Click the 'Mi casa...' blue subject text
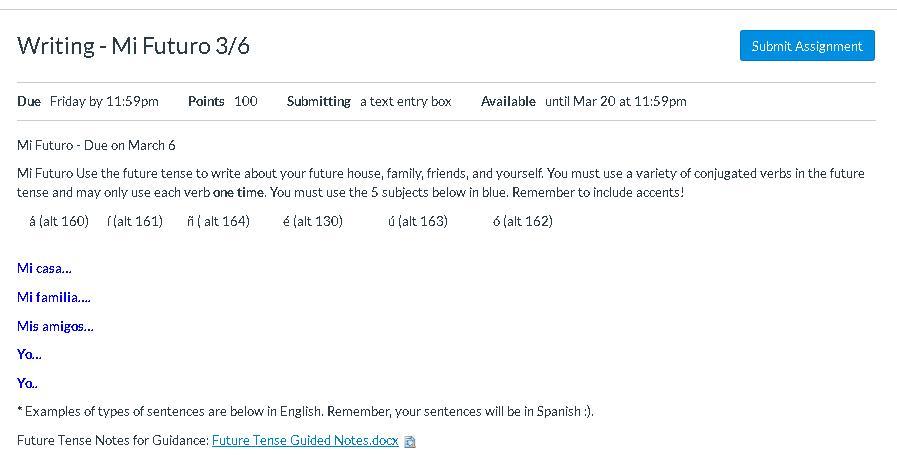 44,268
